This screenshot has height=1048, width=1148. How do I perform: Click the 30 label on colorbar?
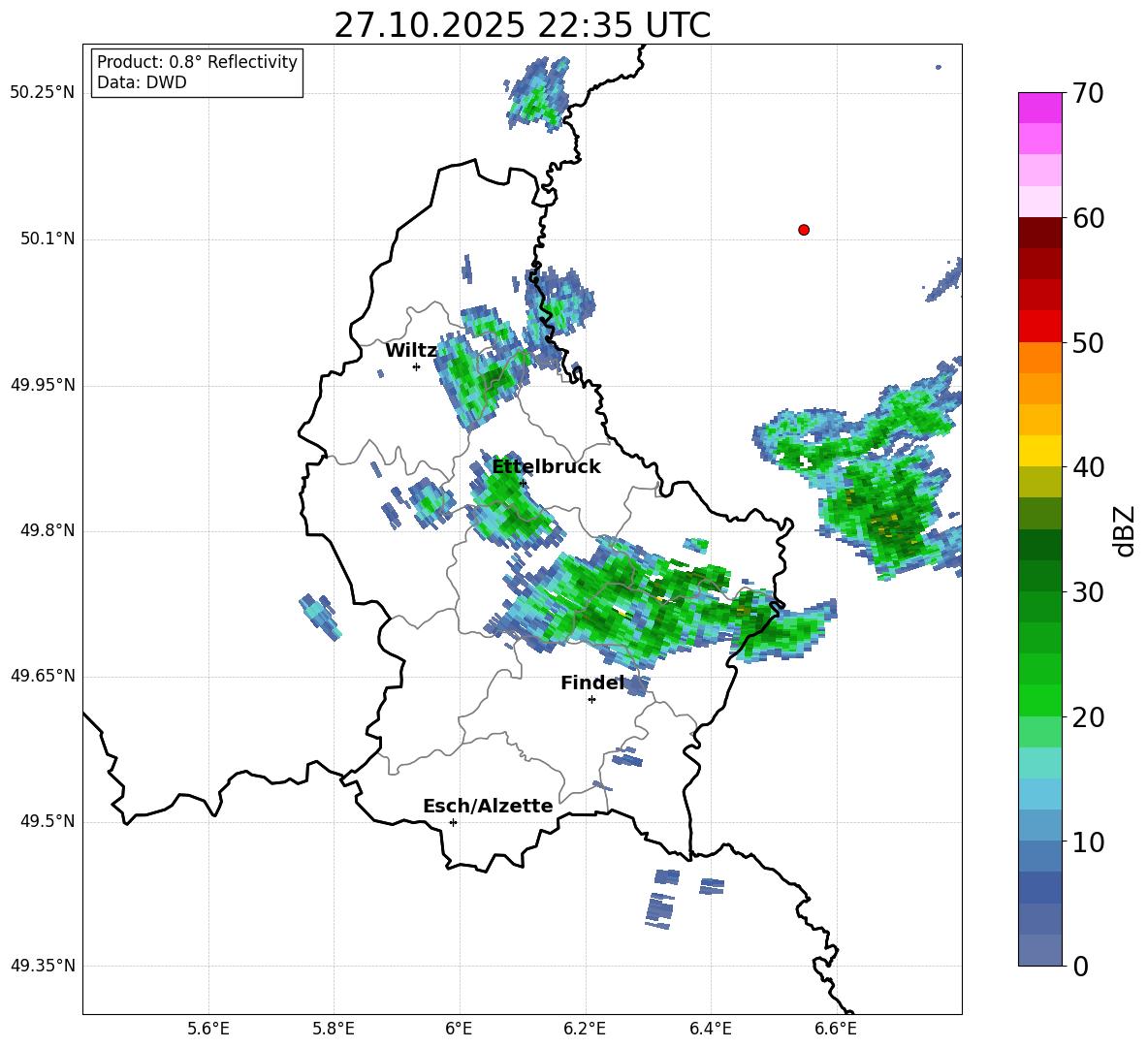pyautogui.click(x=1088, y=592)
